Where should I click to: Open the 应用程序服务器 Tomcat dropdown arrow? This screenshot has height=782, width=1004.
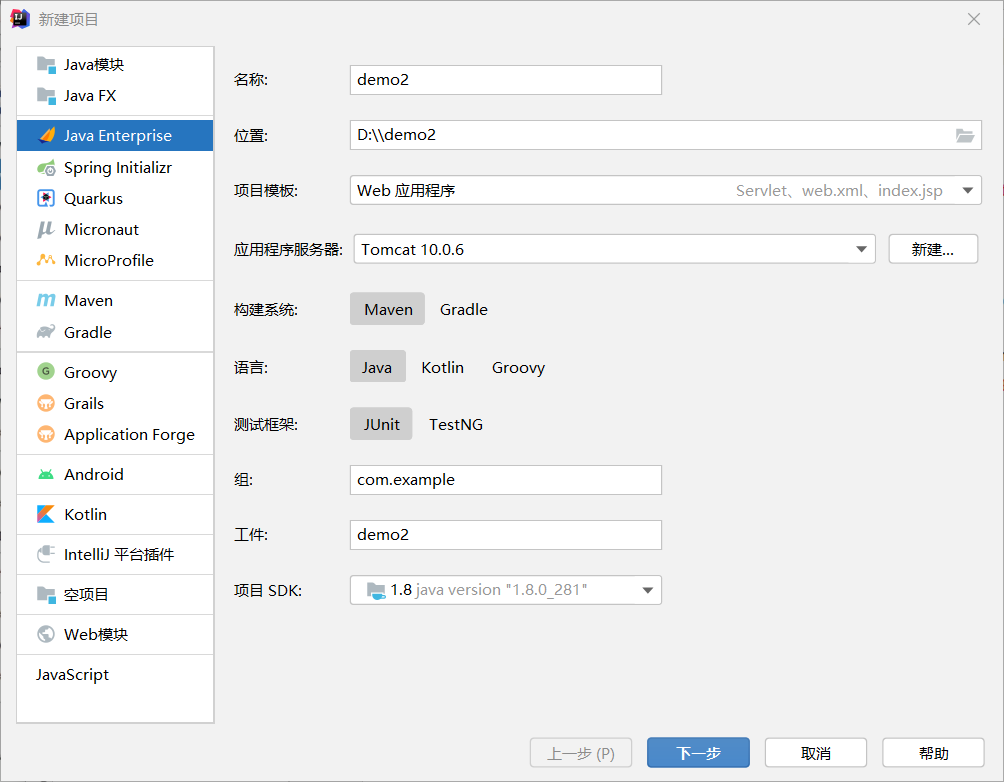click(861, 249)
